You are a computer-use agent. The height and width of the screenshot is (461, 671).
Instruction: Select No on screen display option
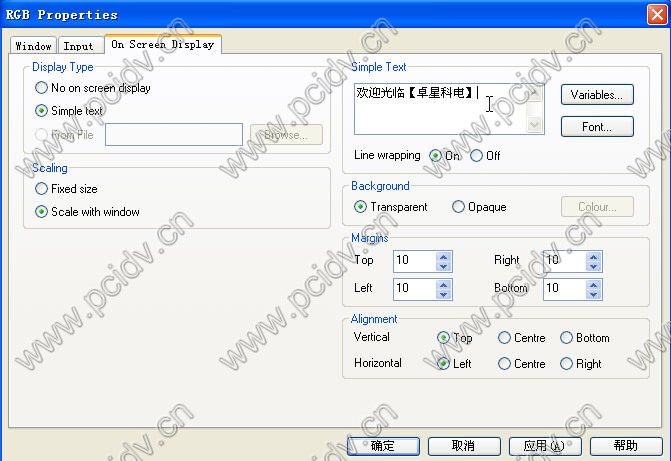(92, 88)
